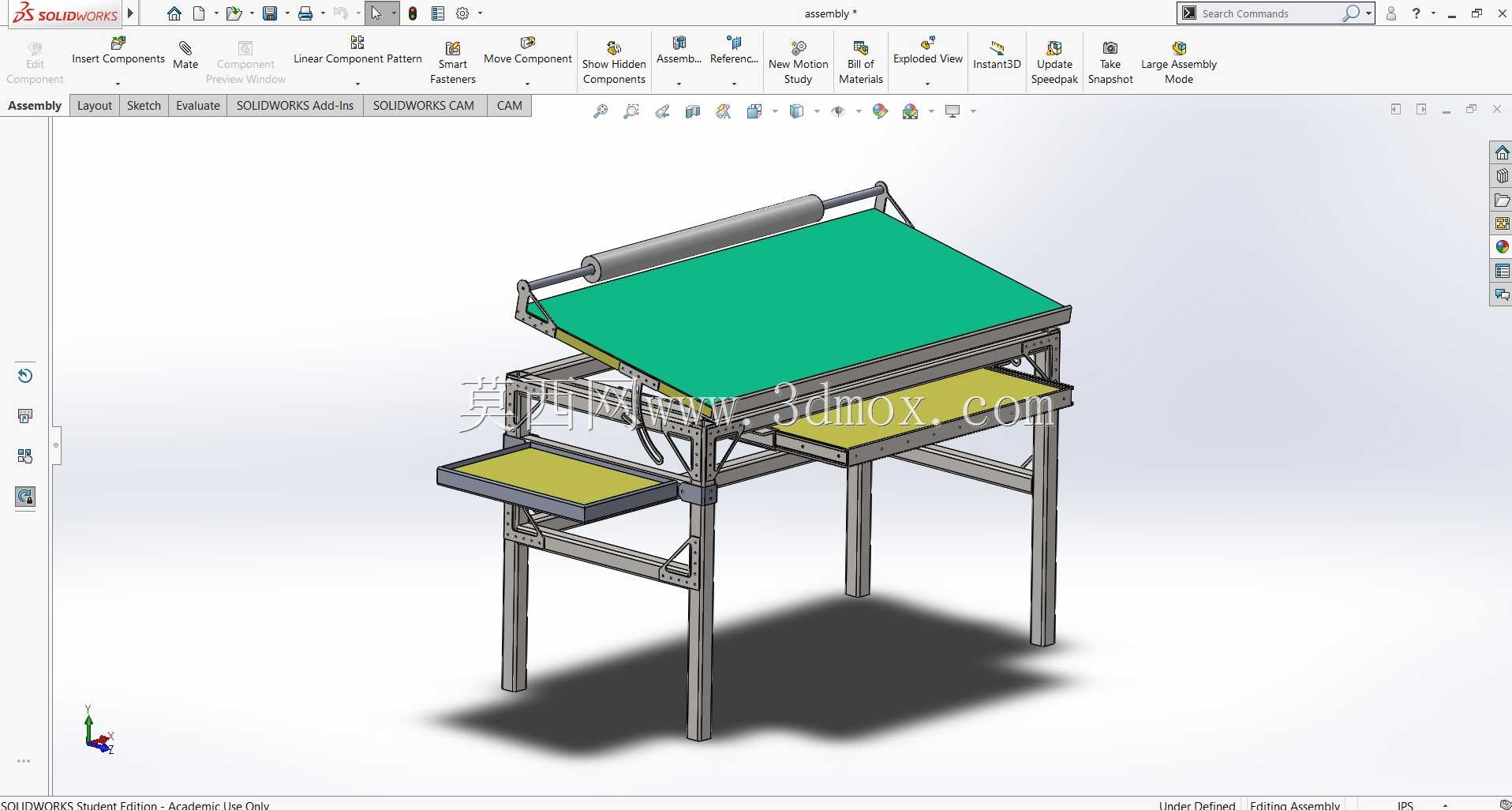
Task: Expand Insert Components dropdown arrow
Action: (118, 84)
